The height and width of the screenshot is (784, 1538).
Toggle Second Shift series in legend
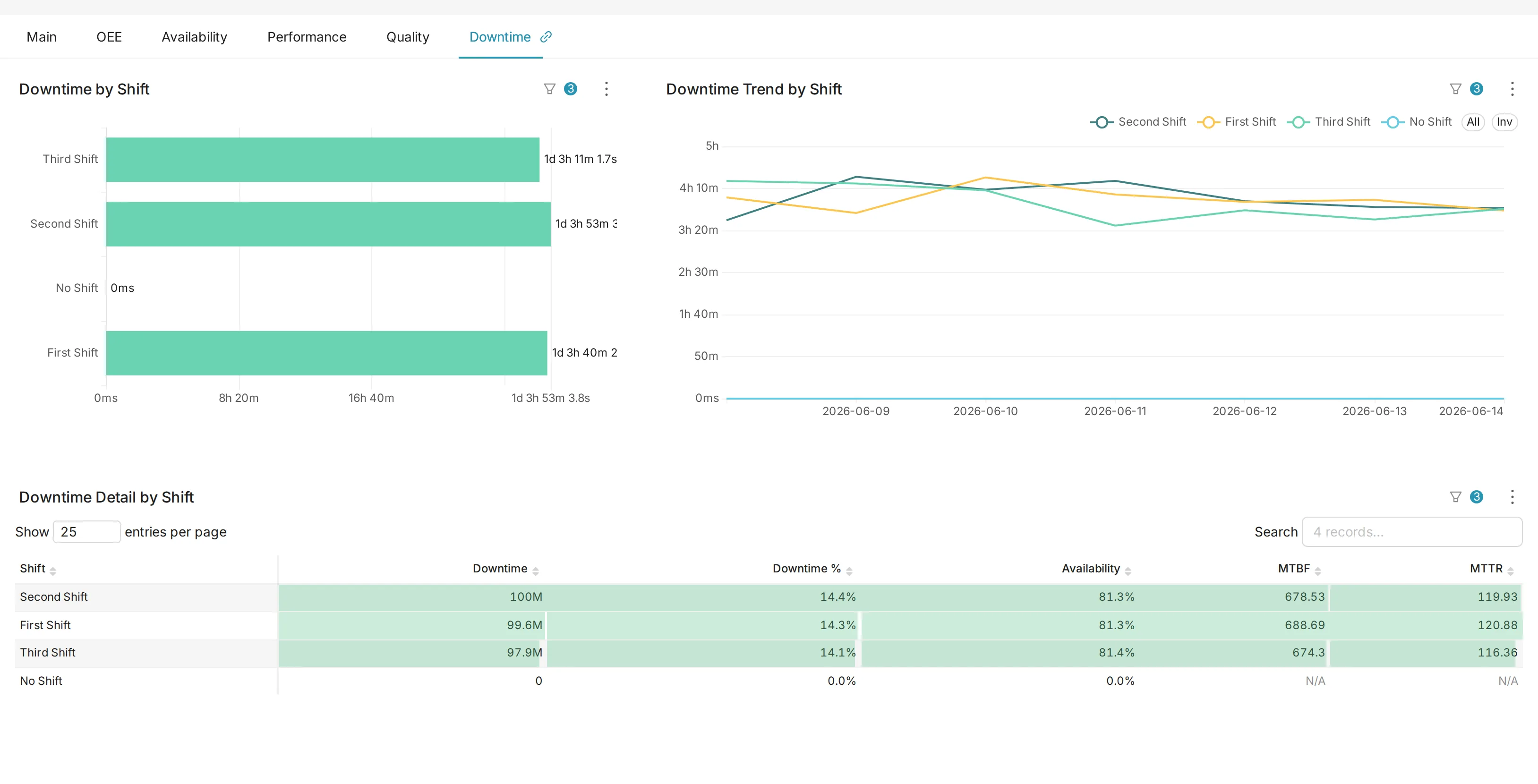pos(1138,122)
